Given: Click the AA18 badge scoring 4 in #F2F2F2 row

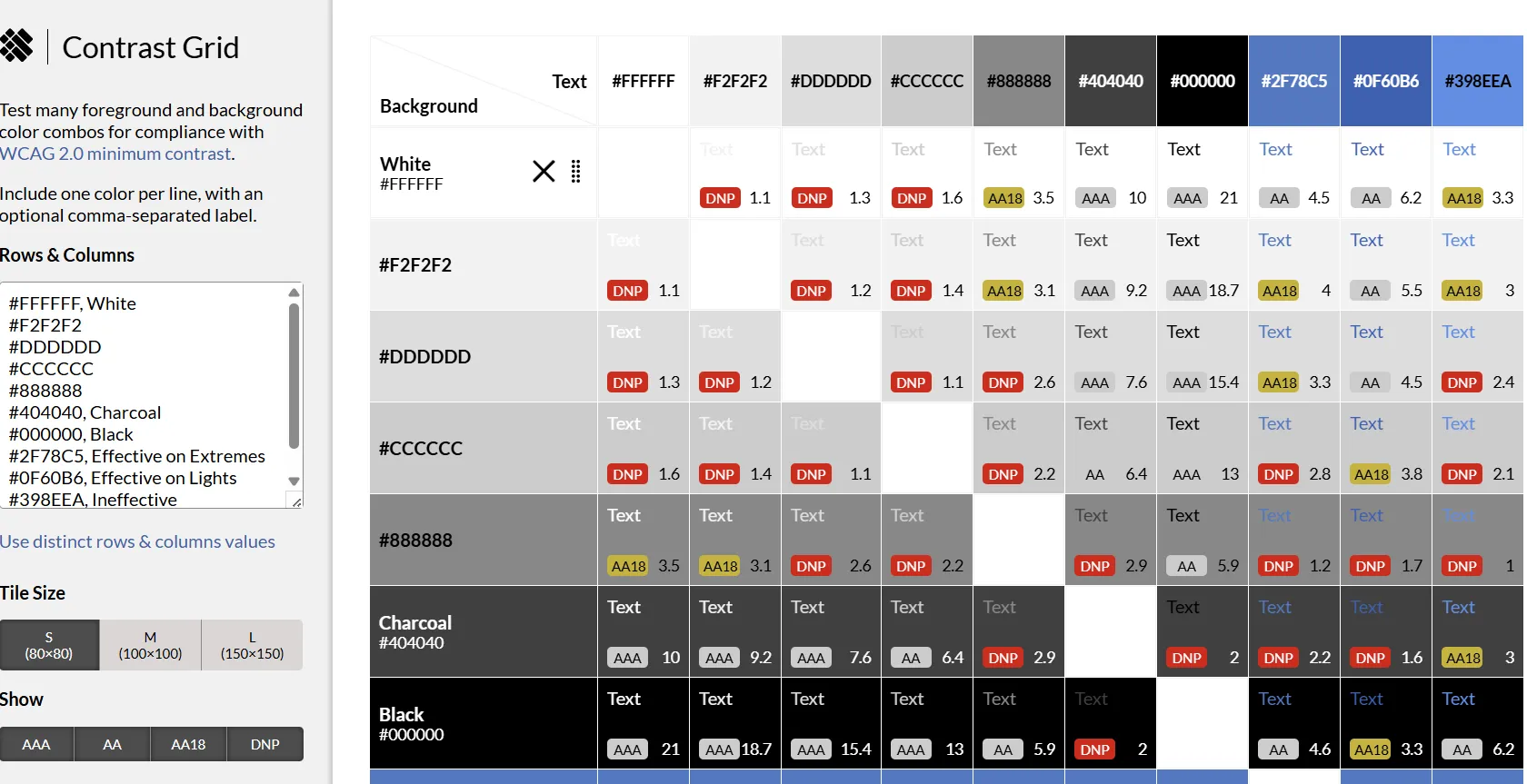Looking at the screenshot, I should click(x=1279, y=291).
